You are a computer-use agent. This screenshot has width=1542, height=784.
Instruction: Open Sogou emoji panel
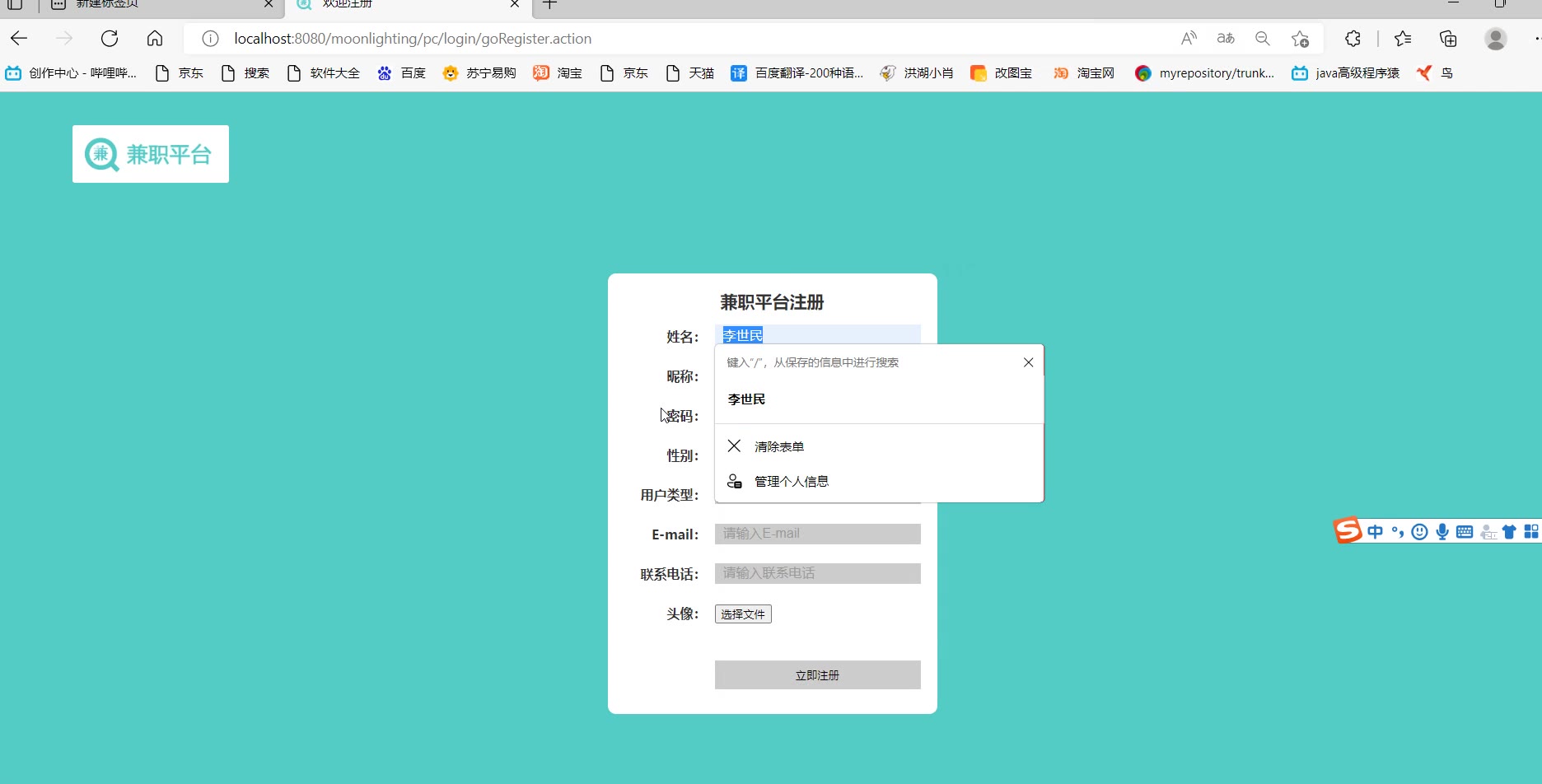1419,532
